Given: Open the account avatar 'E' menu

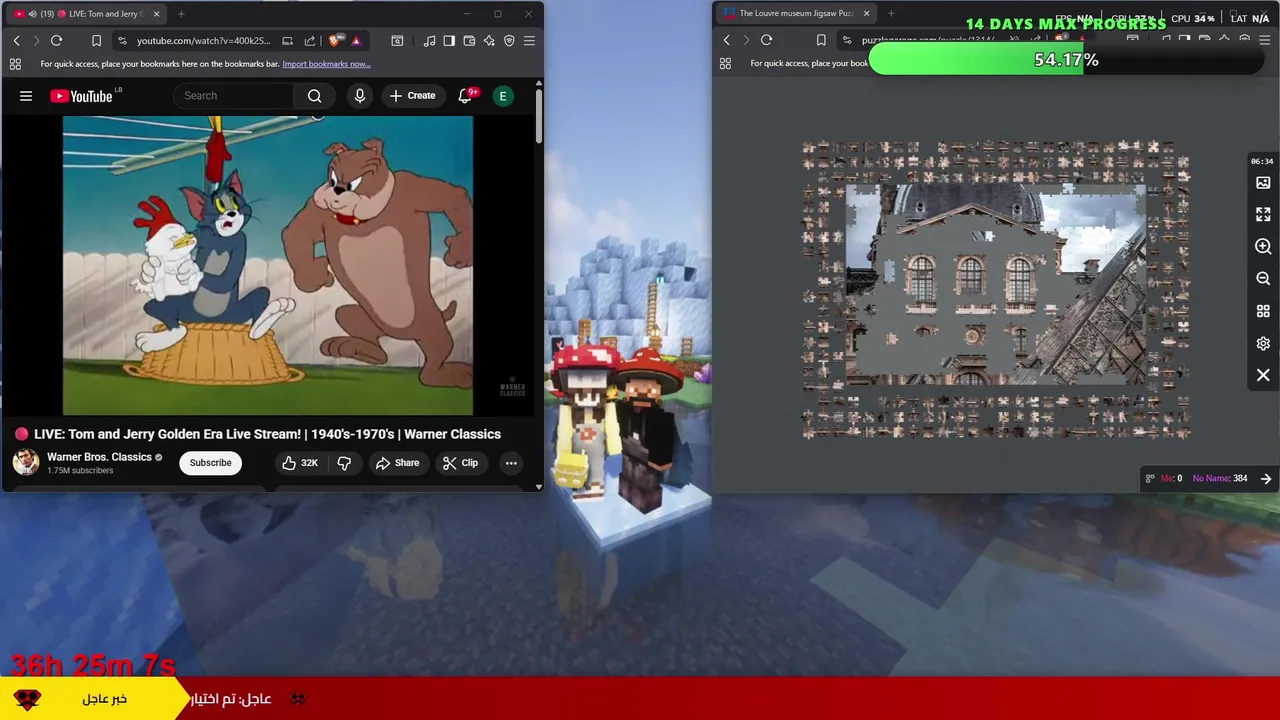Looking at the screenshot, I should 503,96.
